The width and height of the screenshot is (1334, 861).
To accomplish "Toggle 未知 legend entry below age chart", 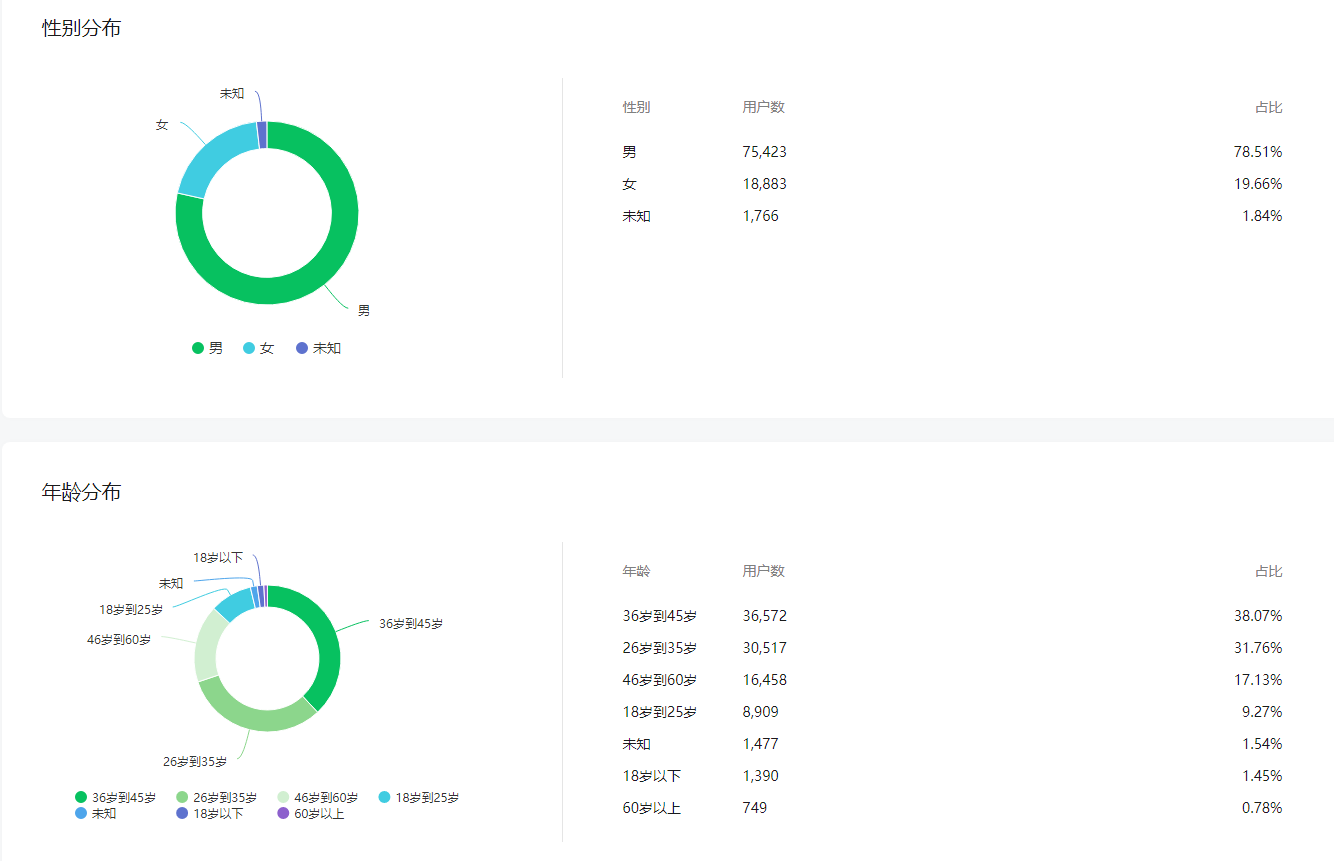I will click(96, 814).
